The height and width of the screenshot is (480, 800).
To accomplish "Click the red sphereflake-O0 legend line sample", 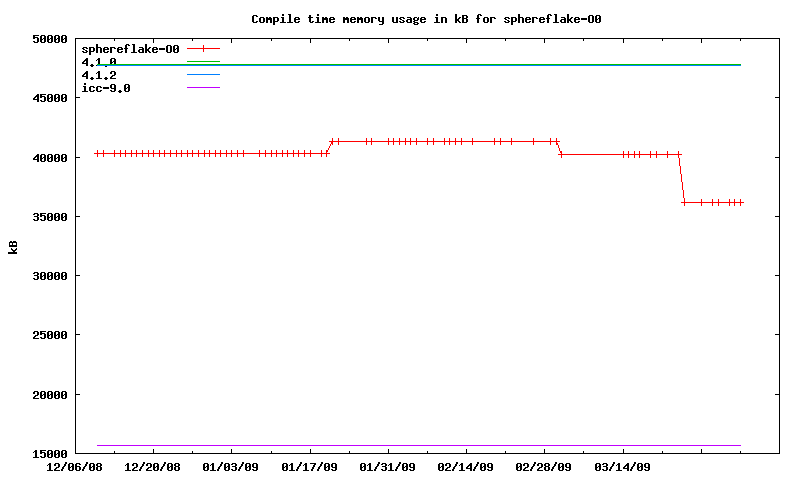I will [203, 48].
